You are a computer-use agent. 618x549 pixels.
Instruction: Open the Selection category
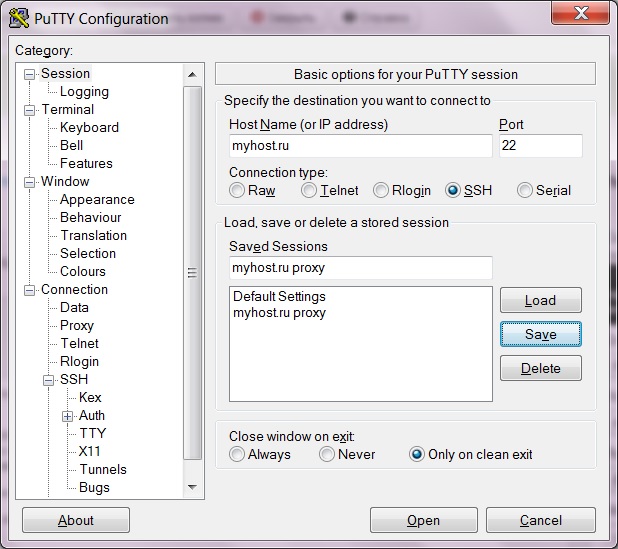click(88, 253)
